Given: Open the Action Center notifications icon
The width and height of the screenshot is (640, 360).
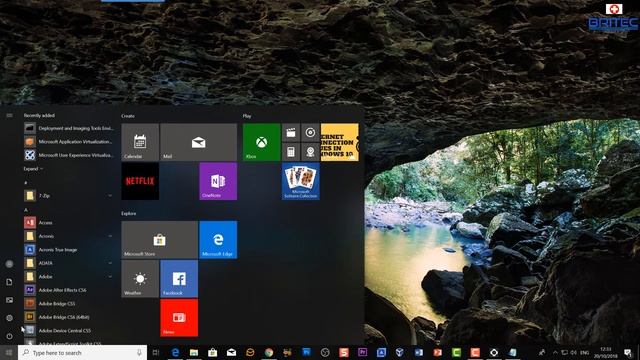Looking at the screenshot, I should (628, 353).
